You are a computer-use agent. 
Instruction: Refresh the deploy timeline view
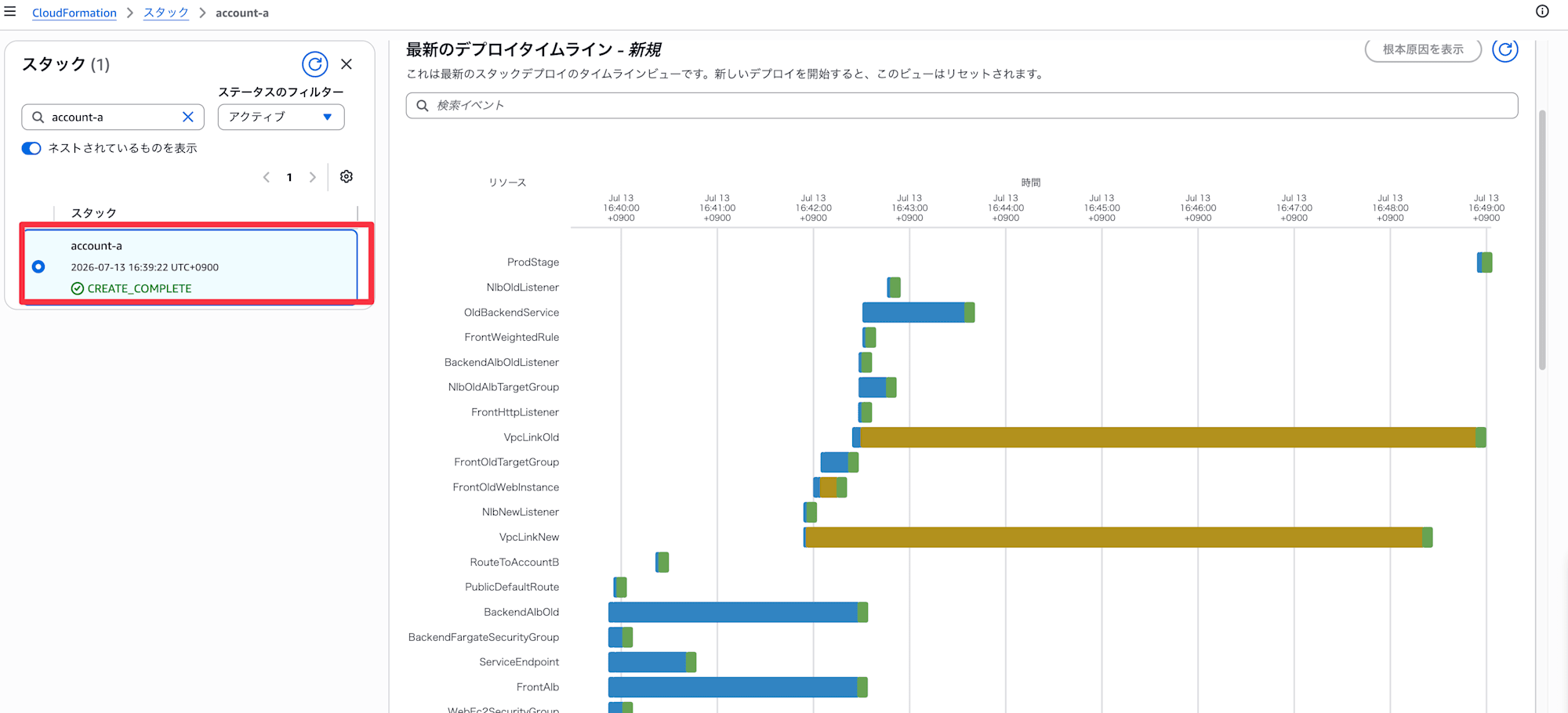point(1504,49)
